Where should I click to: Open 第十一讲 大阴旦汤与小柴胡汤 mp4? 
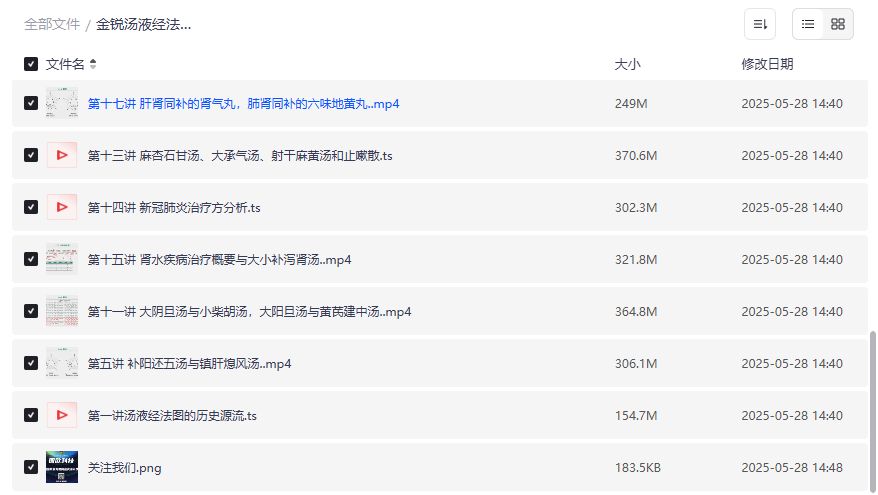point(249,312)
